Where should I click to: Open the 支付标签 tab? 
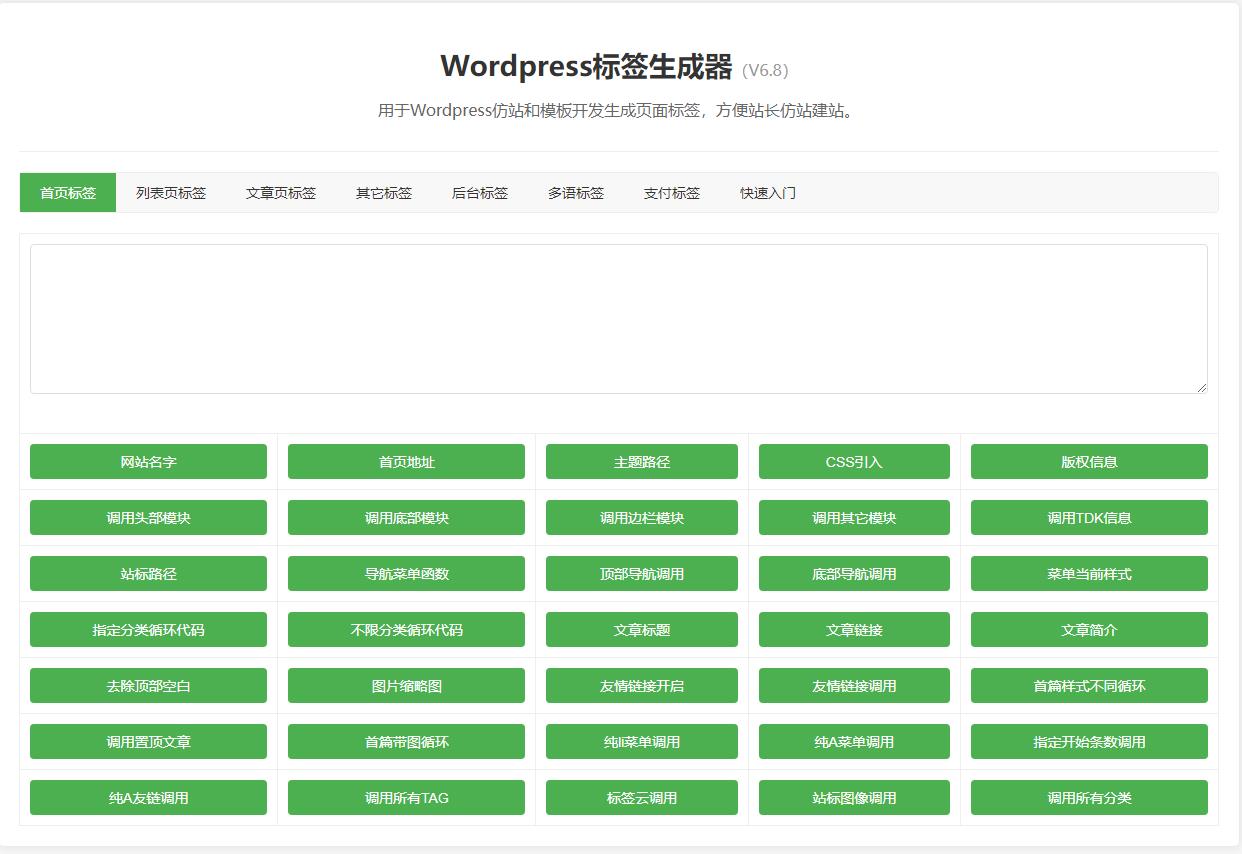(x=672, y=193)
